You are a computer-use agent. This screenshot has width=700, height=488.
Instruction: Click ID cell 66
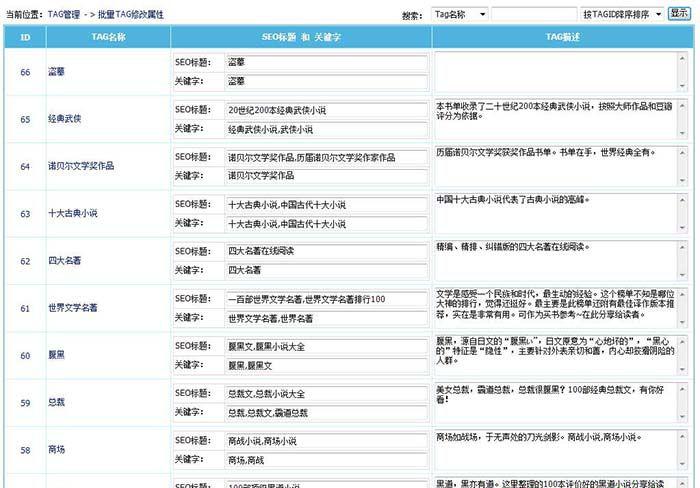[x=25, y=72]
